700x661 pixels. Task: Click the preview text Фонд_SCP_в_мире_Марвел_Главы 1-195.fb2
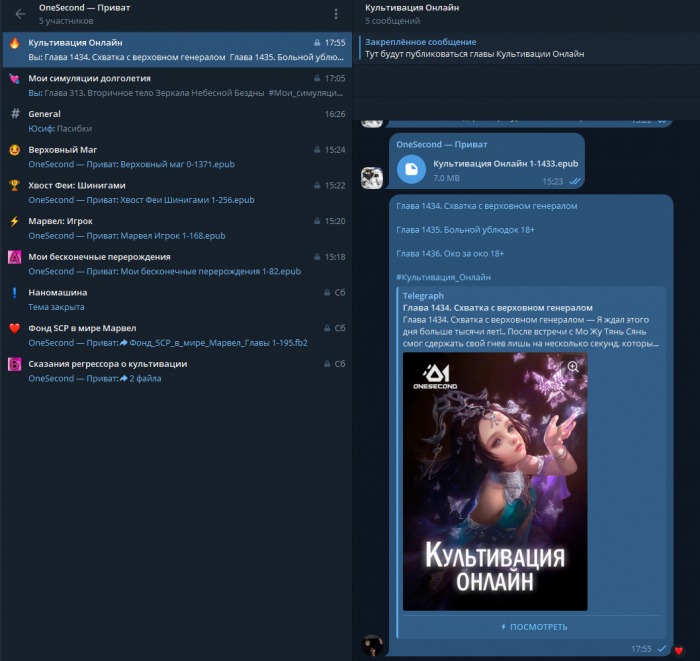[218, 343]
